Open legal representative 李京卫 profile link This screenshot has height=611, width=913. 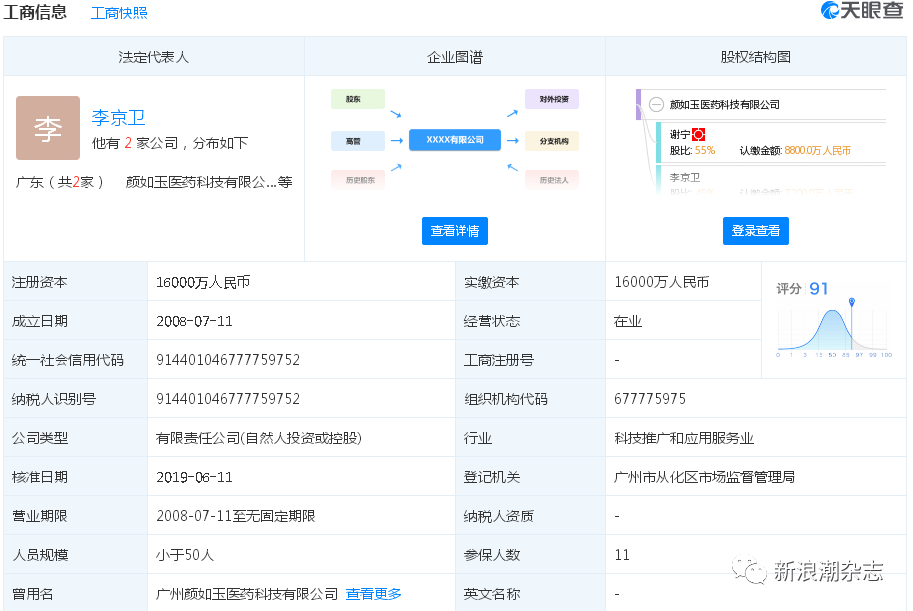pyautogui.click(x=118, y=118)
